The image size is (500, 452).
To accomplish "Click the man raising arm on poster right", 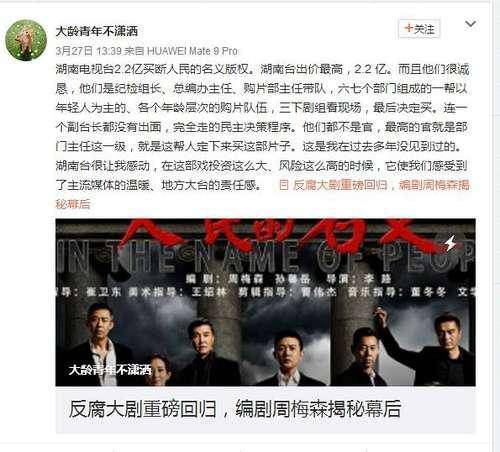I will (440, 348).
